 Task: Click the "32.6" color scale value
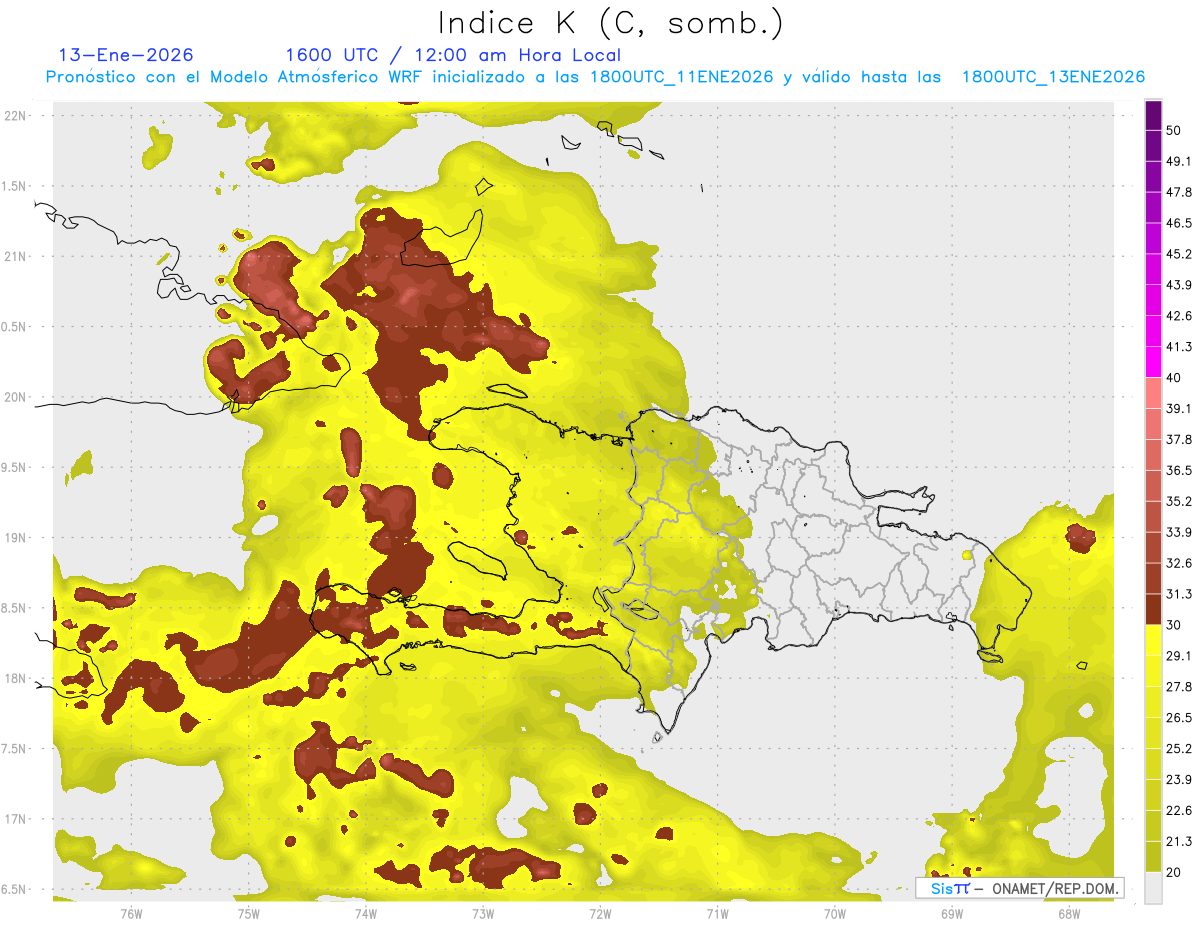[x=1179, y=563]
